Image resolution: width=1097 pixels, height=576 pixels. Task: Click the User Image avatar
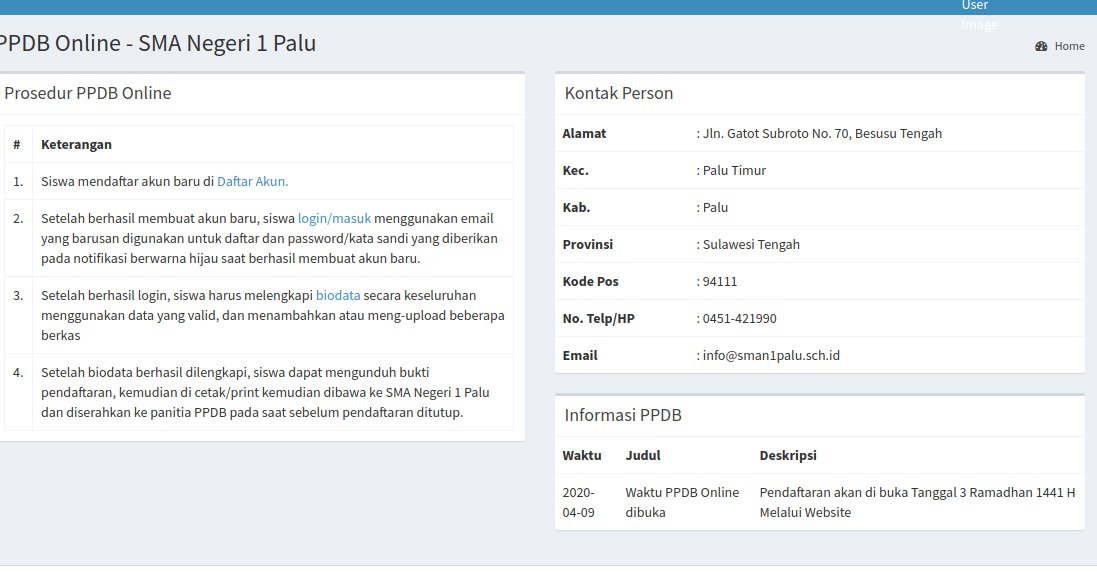979,15
